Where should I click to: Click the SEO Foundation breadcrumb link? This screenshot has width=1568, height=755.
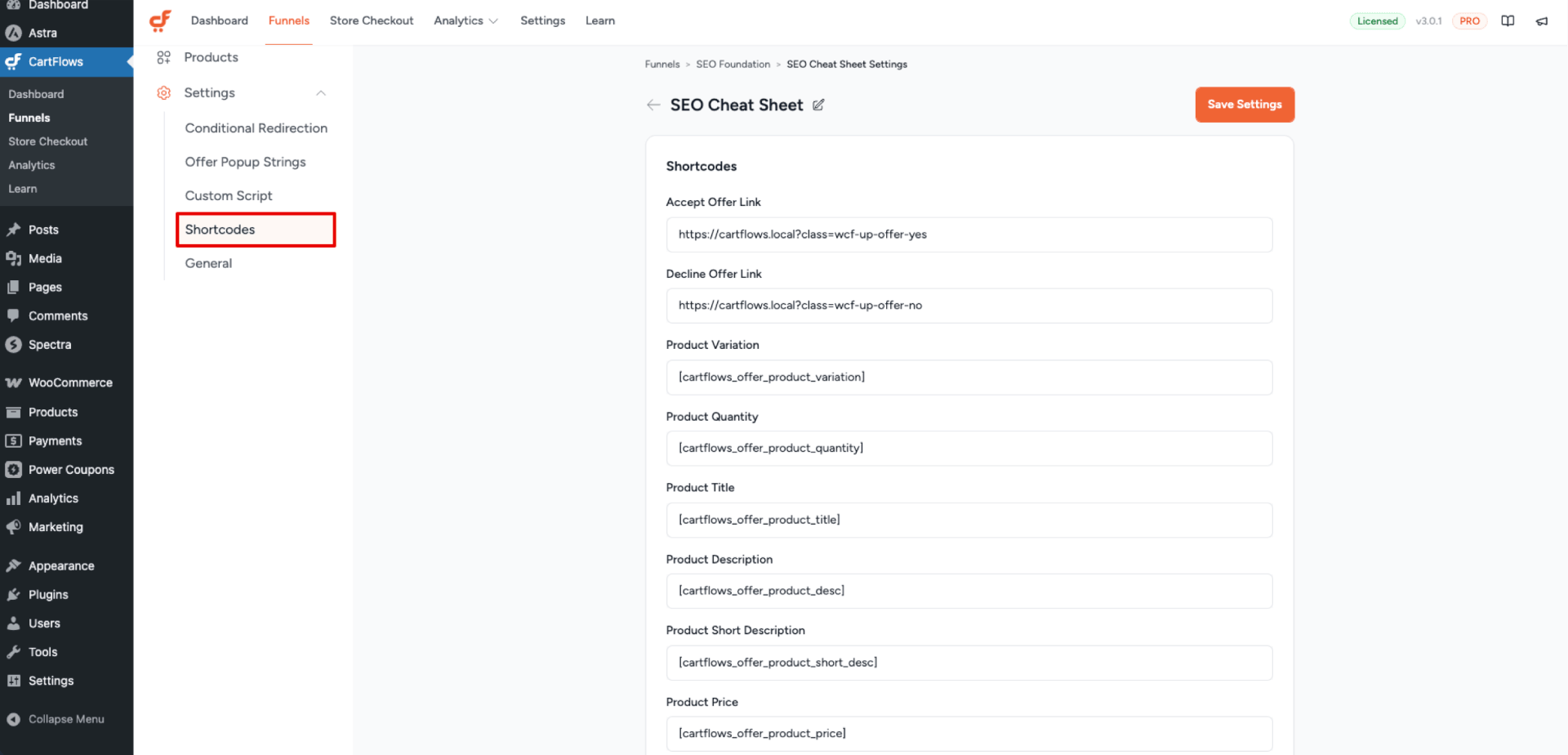(733, 65)
